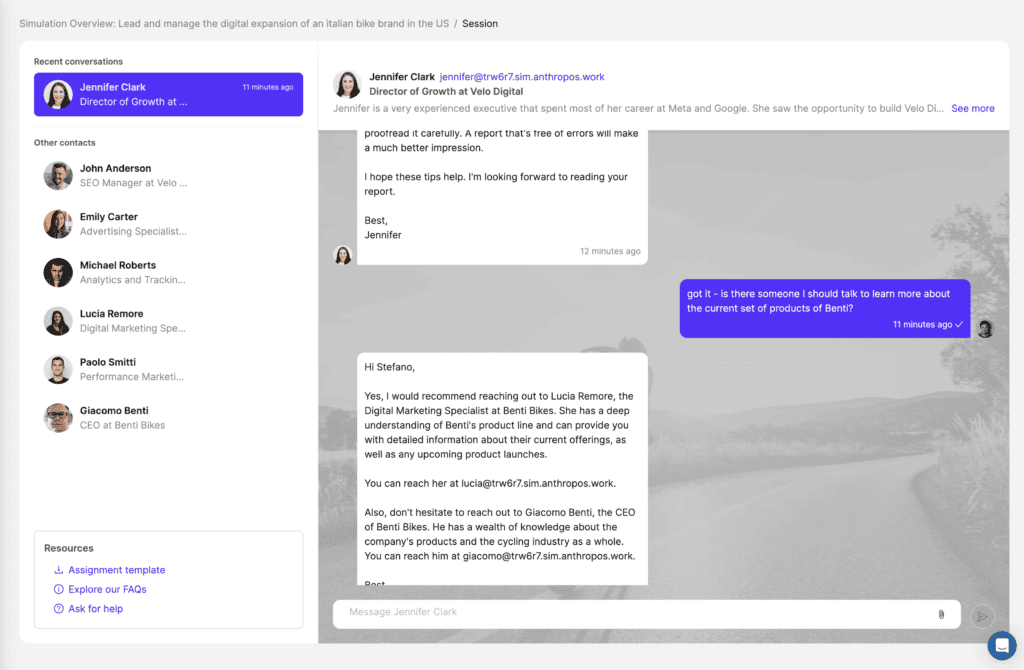Click the question mark Ask for help icon

tap(58, 609)
